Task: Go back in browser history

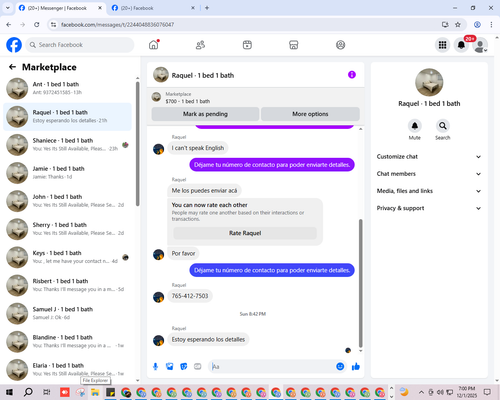Action: click(x=9, y=24)
